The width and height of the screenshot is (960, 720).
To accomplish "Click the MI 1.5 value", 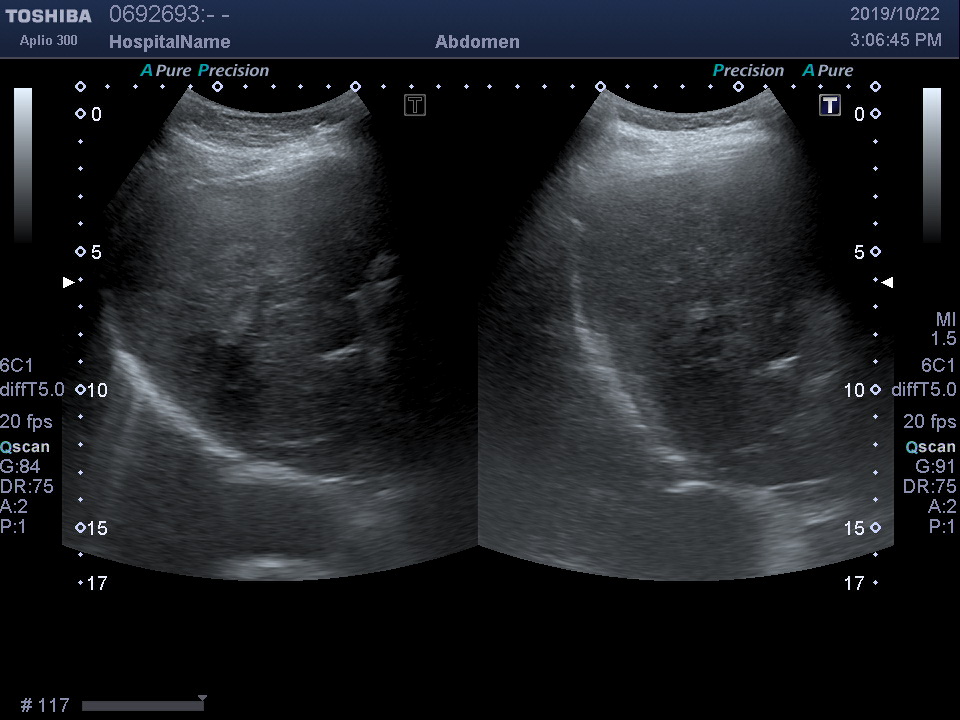I will [945, 329].
